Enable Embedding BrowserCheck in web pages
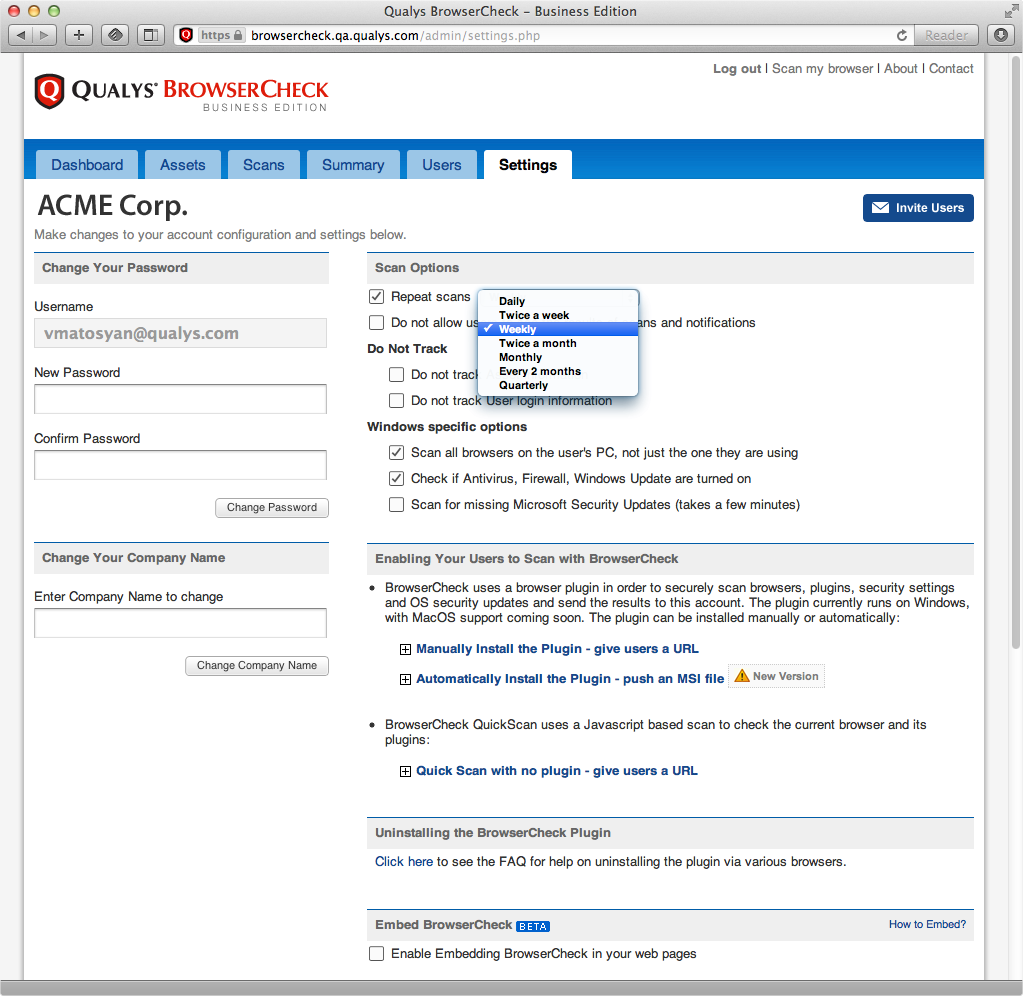The width and height of the screenshot is (1023, 996). (376, 953)
